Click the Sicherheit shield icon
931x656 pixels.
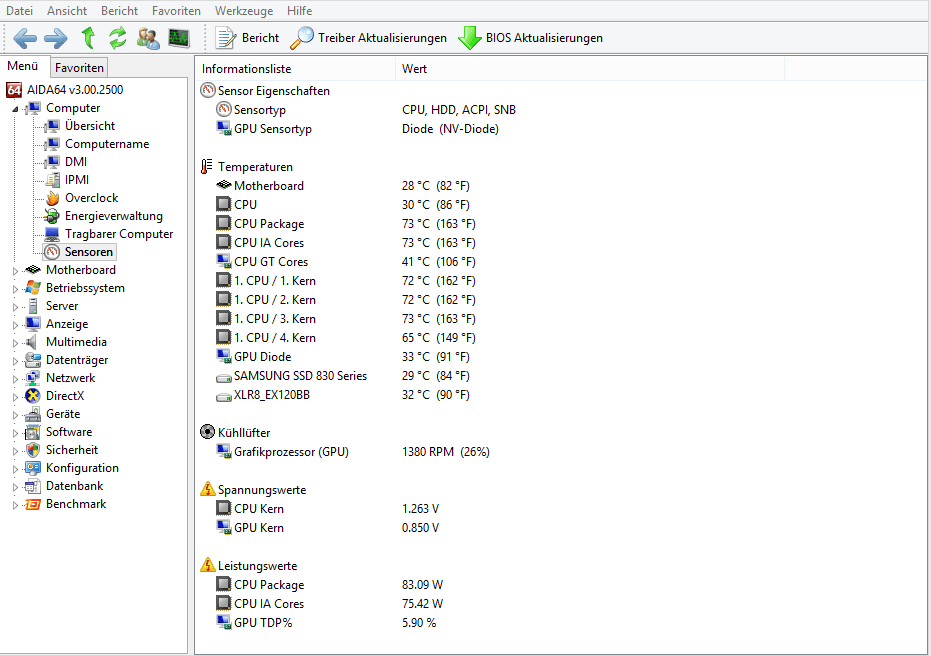click(33, 450)
